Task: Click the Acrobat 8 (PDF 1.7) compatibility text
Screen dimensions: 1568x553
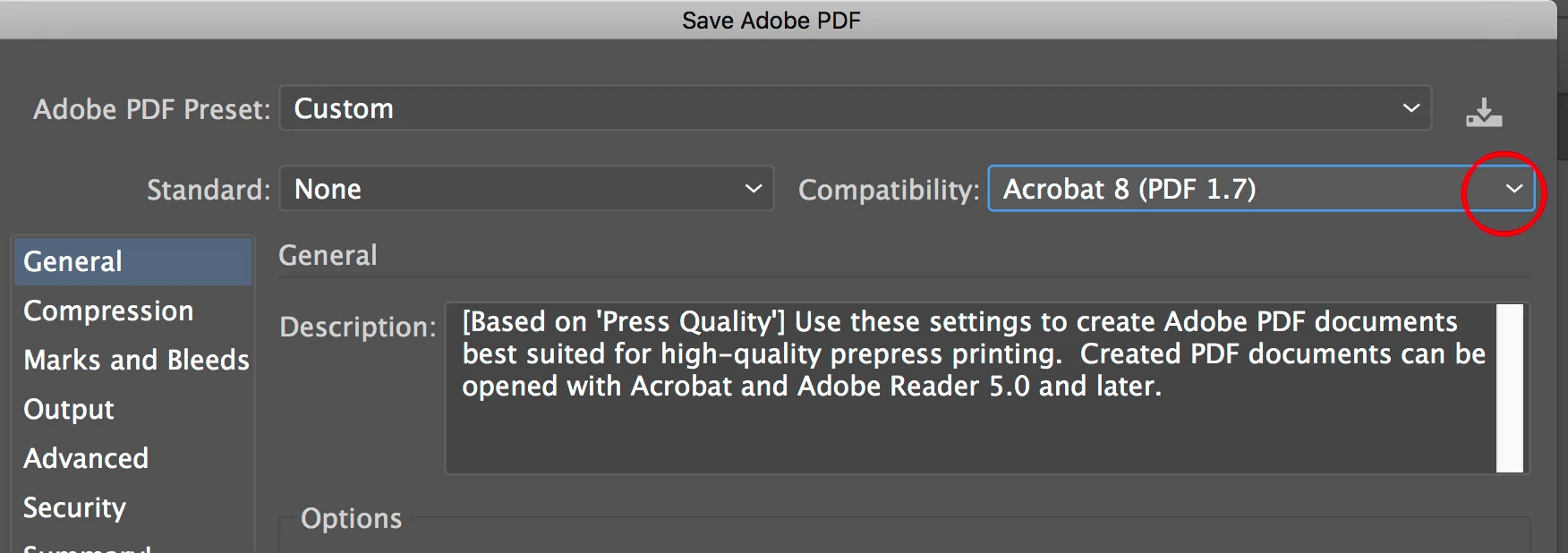Action: [x=1129, y=190]
